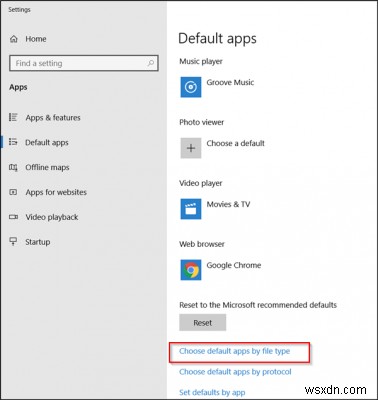Screen dimensions: 378x400
Task: Click the Settings window title
Action: [x=19, y=9]
